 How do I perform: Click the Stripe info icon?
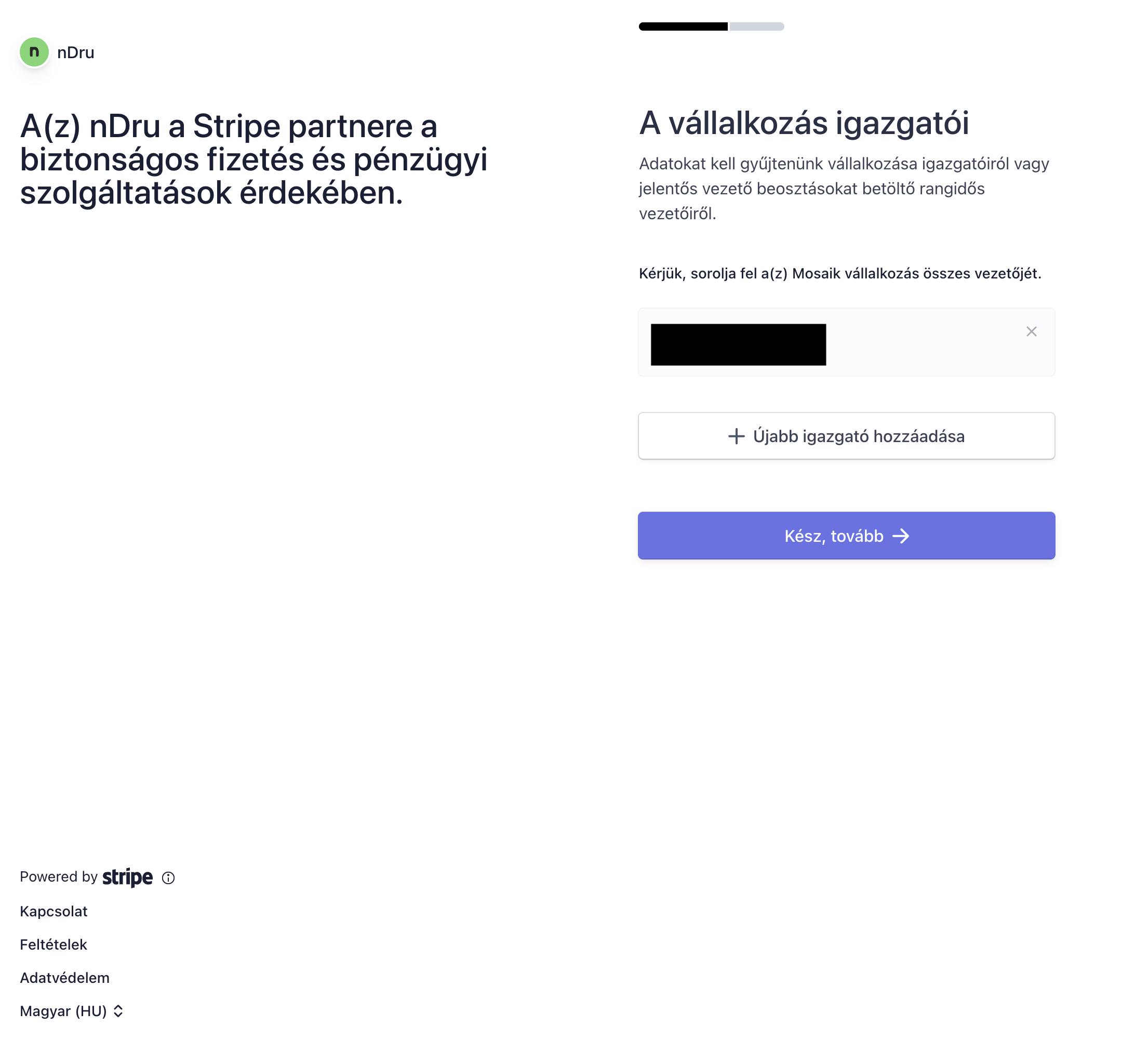point(168,877)
